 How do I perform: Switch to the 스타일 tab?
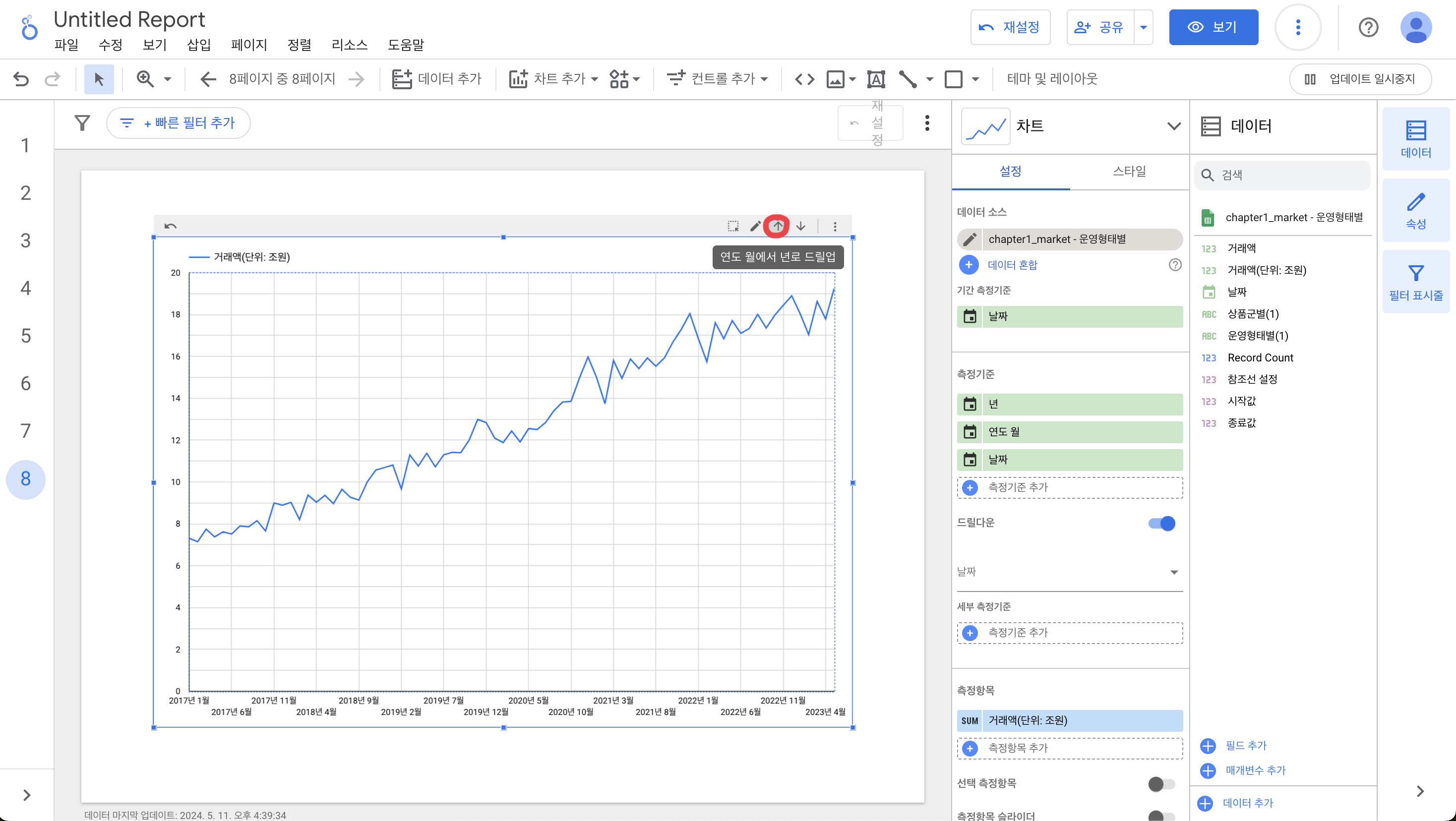tap(1129, 171)
